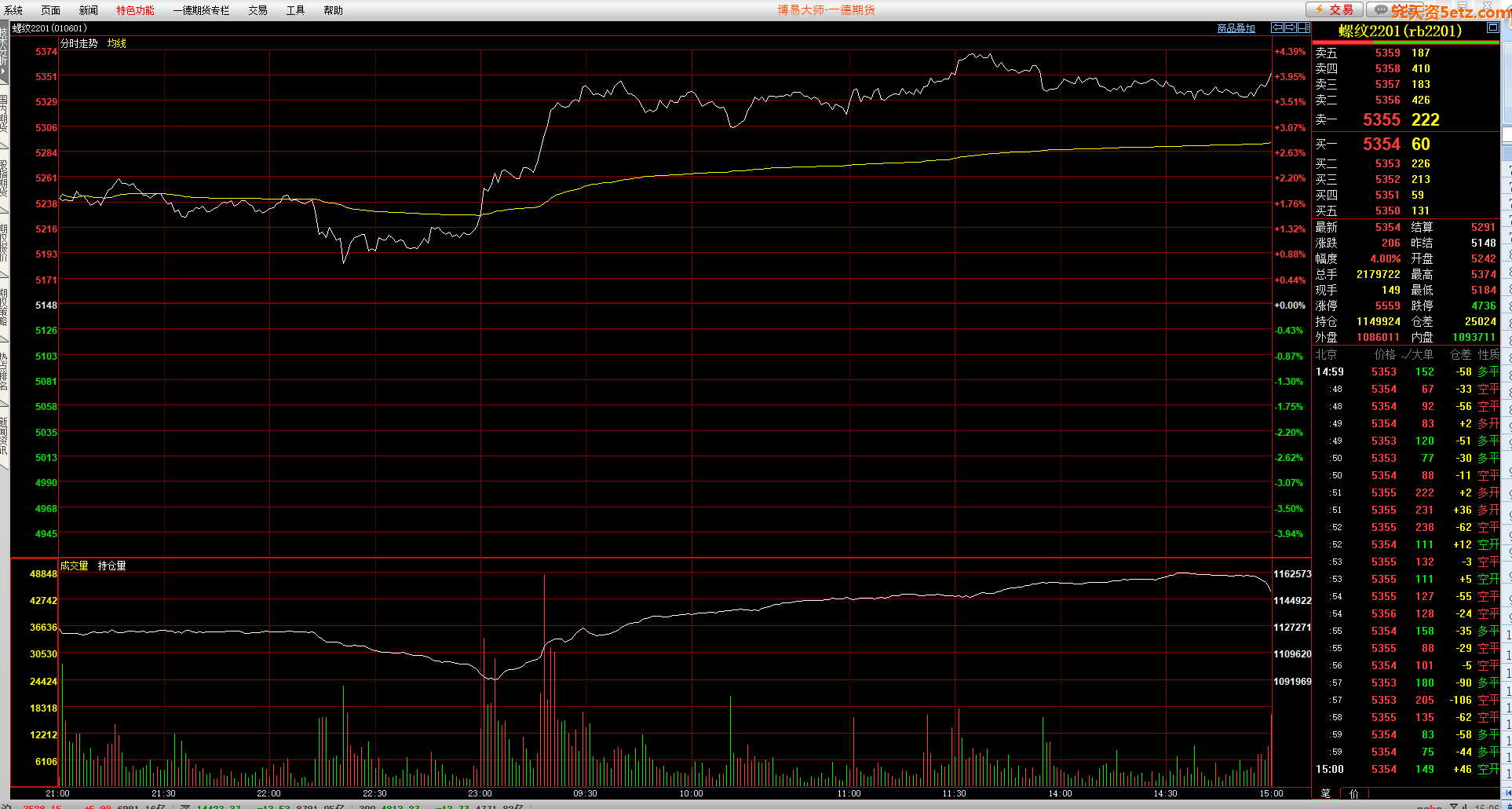Image resolution: width=1512 pixels, height=809 pixels.
Task: Click the split panel layout icon
Action: 1303,27
